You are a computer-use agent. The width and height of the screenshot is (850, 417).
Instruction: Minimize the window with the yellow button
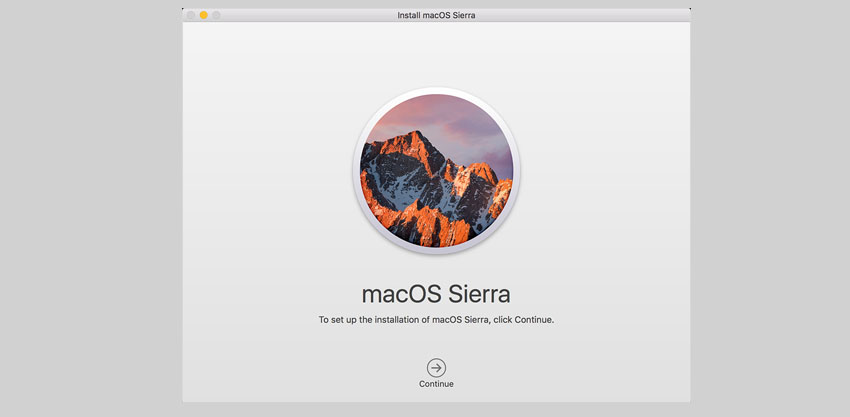pyautogui.click(x=203, y=15)
